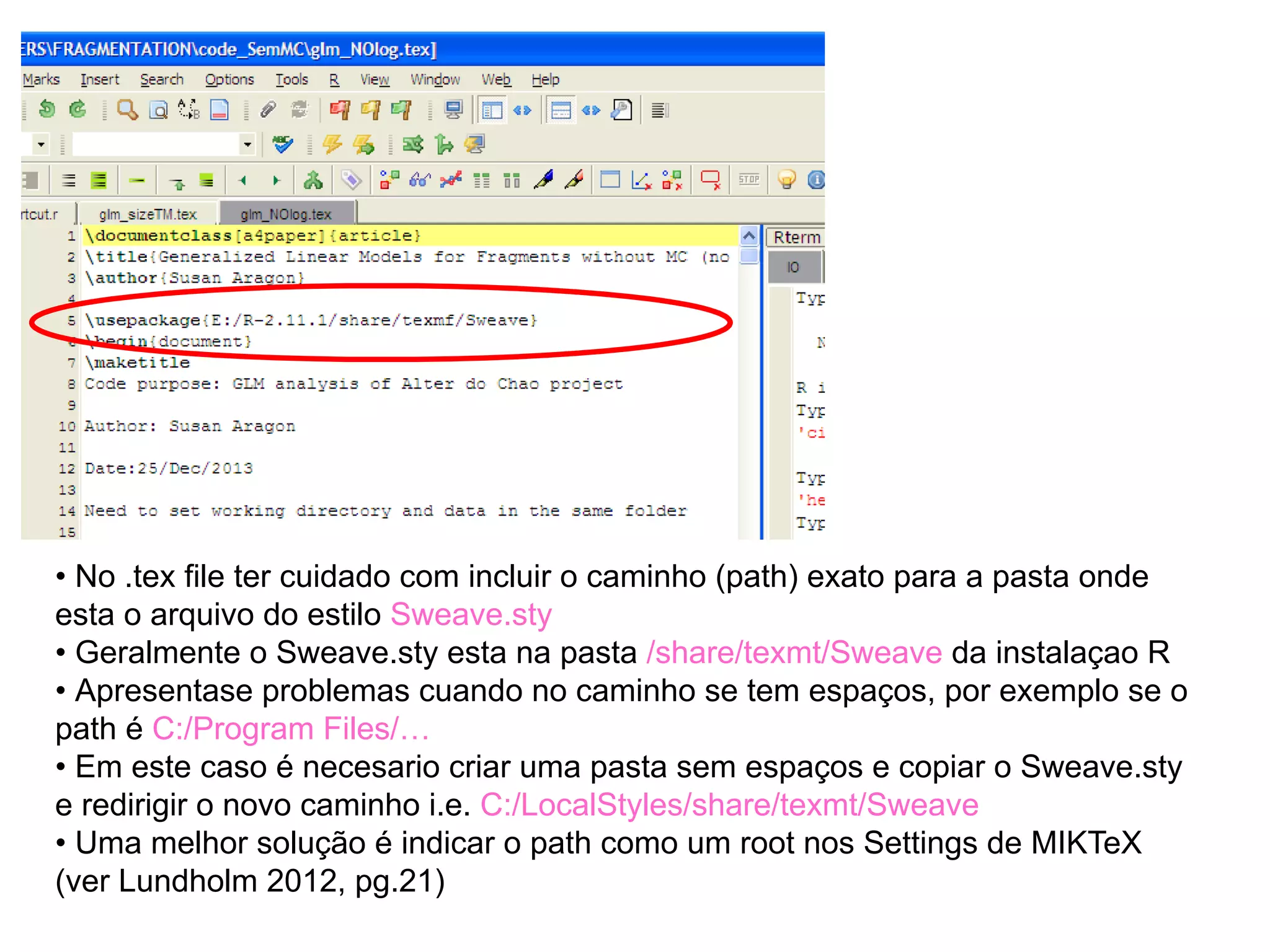The image size is (1270, 952).
Task: Click the paperclip icon in toolbar
Action: (x=268, y=110)
